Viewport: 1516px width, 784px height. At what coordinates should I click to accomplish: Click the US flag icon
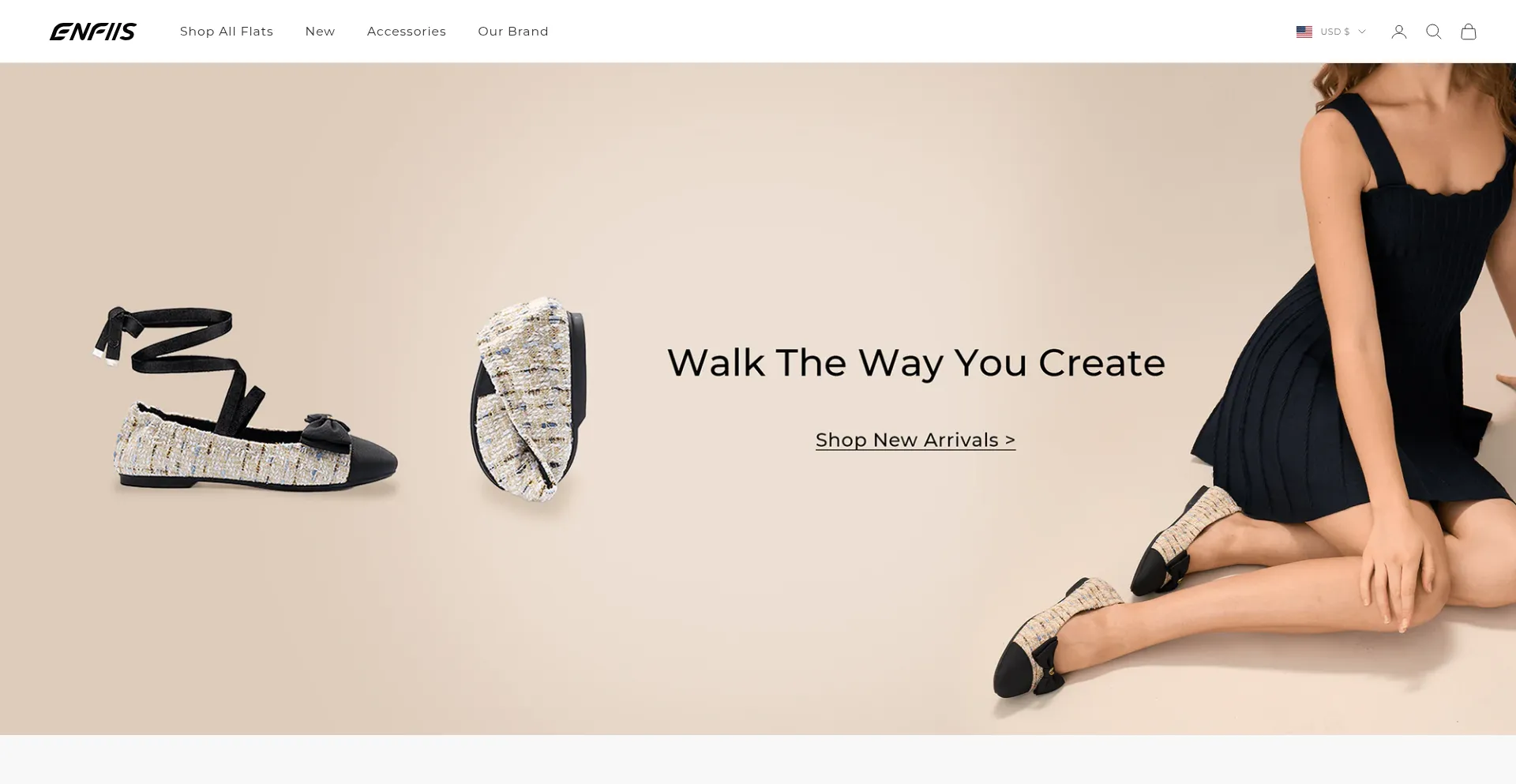point(1304,32)
